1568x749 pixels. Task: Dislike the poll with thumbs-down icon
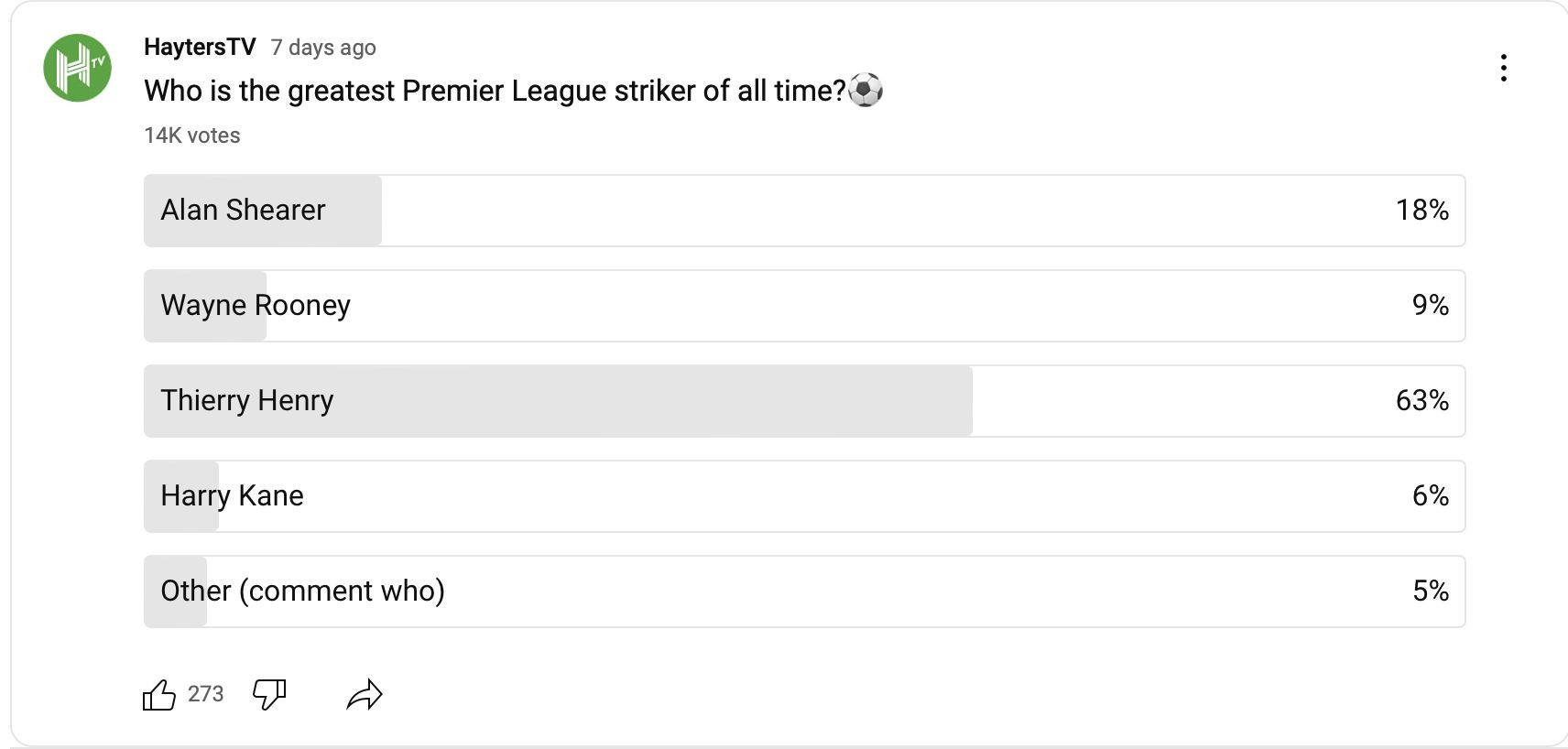tap(269, 695)
